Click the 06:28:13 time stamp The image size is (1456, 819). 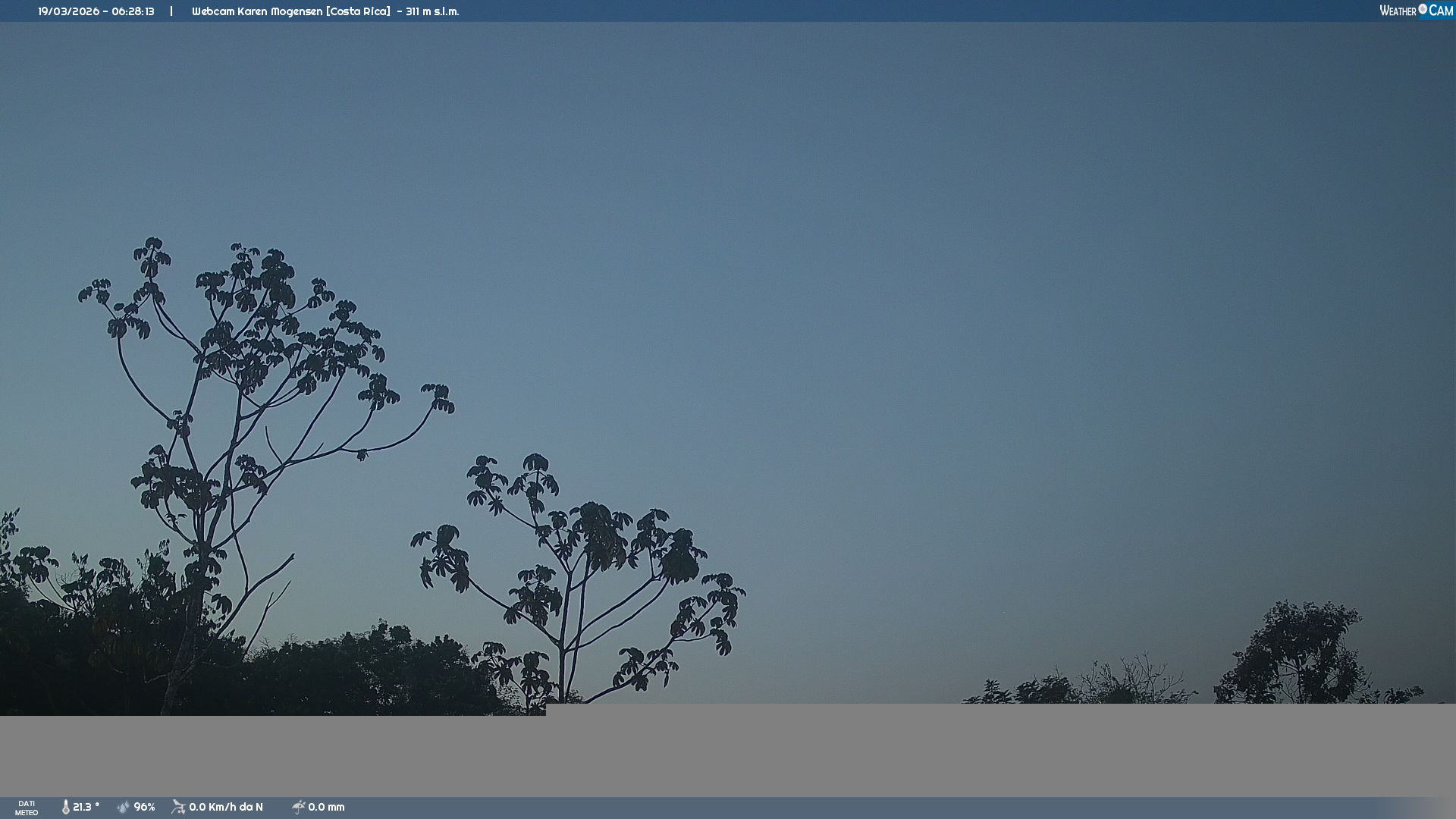pos(133,11)
